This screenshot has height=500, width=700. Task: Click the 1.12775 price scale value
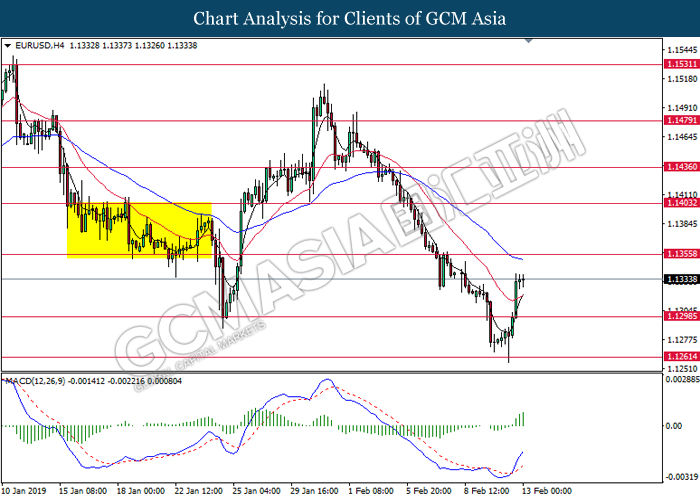(x=682, y=340)
